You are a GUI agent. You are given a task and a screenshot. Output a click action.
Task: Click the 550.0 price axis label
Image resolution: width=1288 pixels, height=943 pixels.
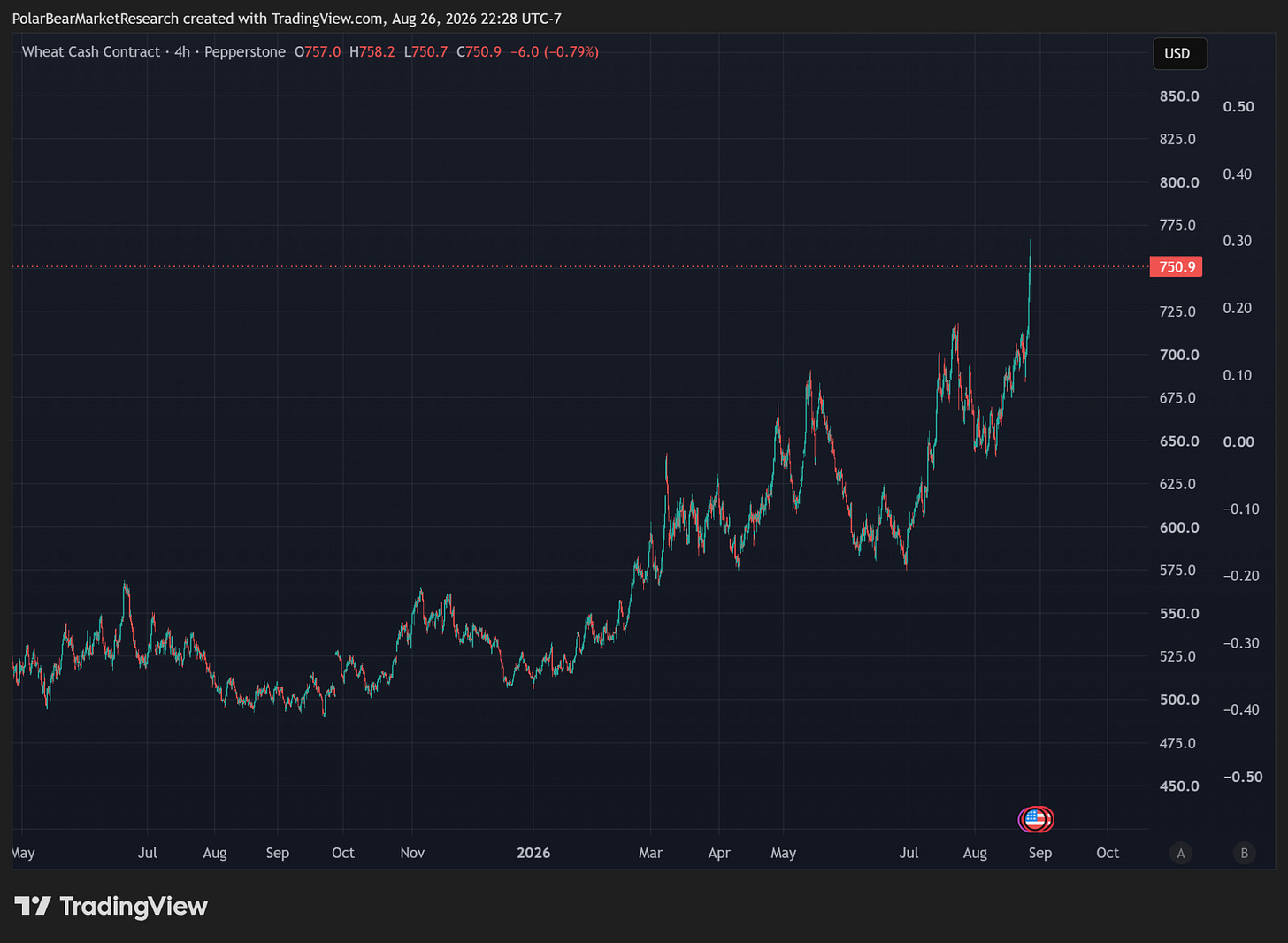(x=1179, y=613)
